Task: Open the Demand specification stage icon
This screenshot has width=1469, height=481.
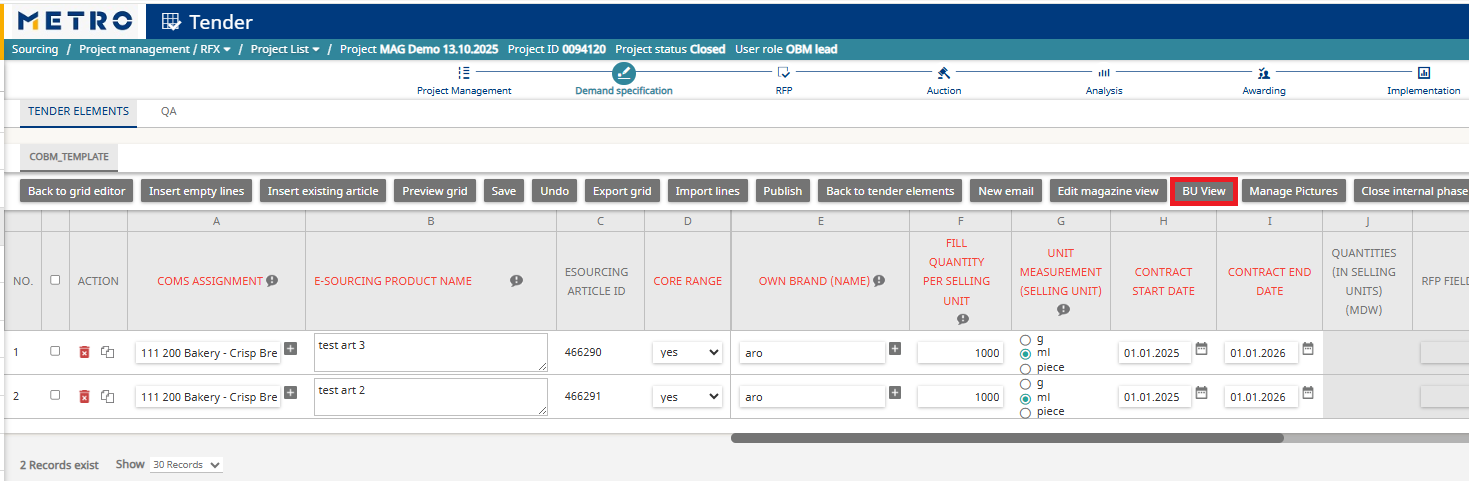Action: click(x=624, y=73)
